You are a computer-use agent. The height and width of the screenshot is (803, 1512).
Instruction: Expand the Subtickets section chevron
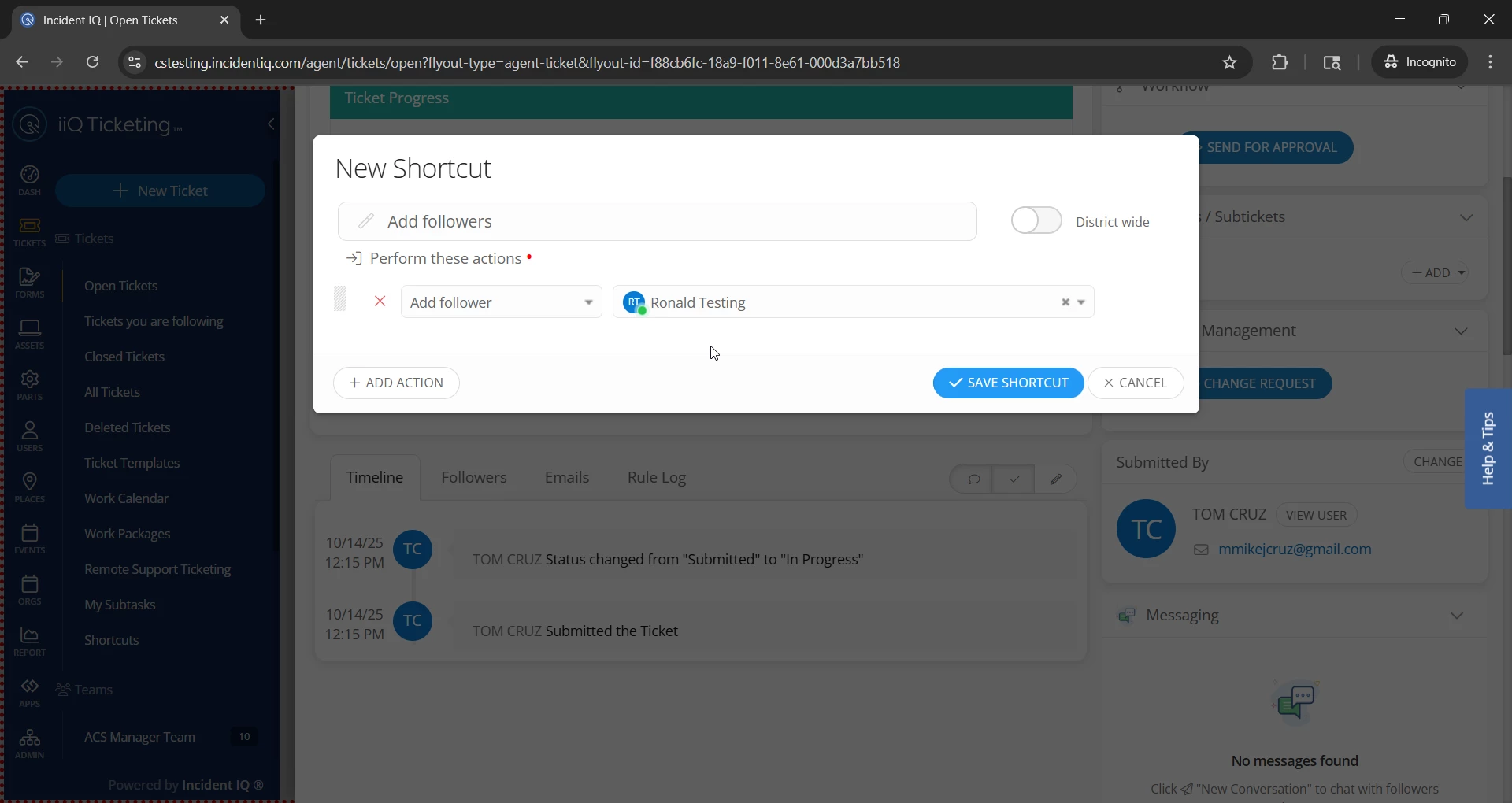pyautogui.click(x=1466, y=217)
